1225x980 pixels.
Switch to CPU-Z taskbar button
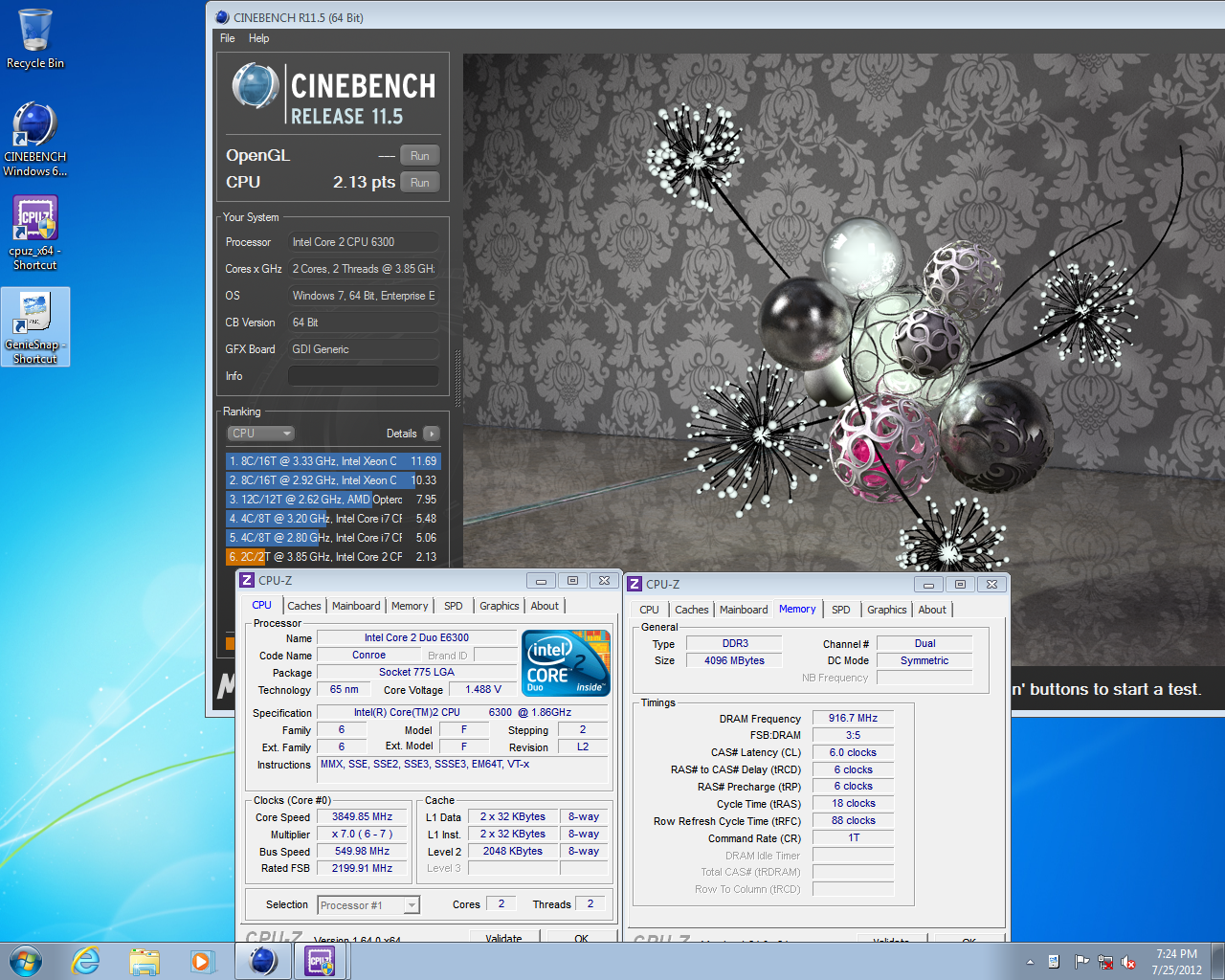tap(320, 961)
